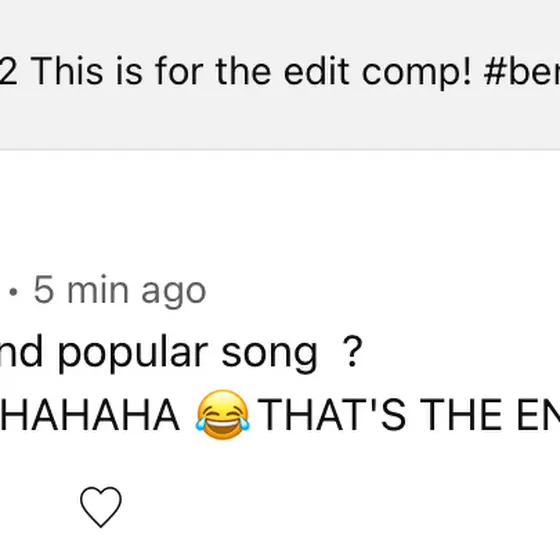Click the word "This" in the caption
The width and height of the screenshot is (560, 560).
(x=67, y=71)
